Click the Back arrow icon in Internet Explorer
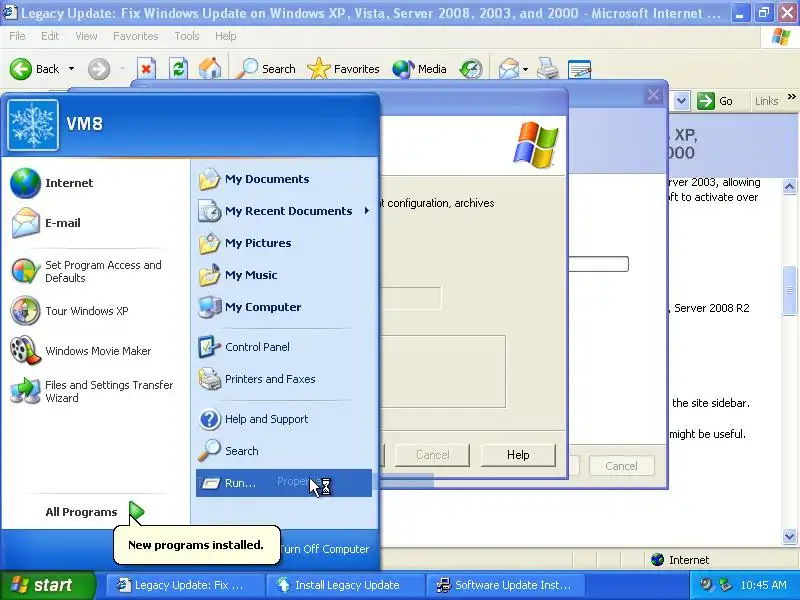The image size is (800, 600). coord(21,69)
